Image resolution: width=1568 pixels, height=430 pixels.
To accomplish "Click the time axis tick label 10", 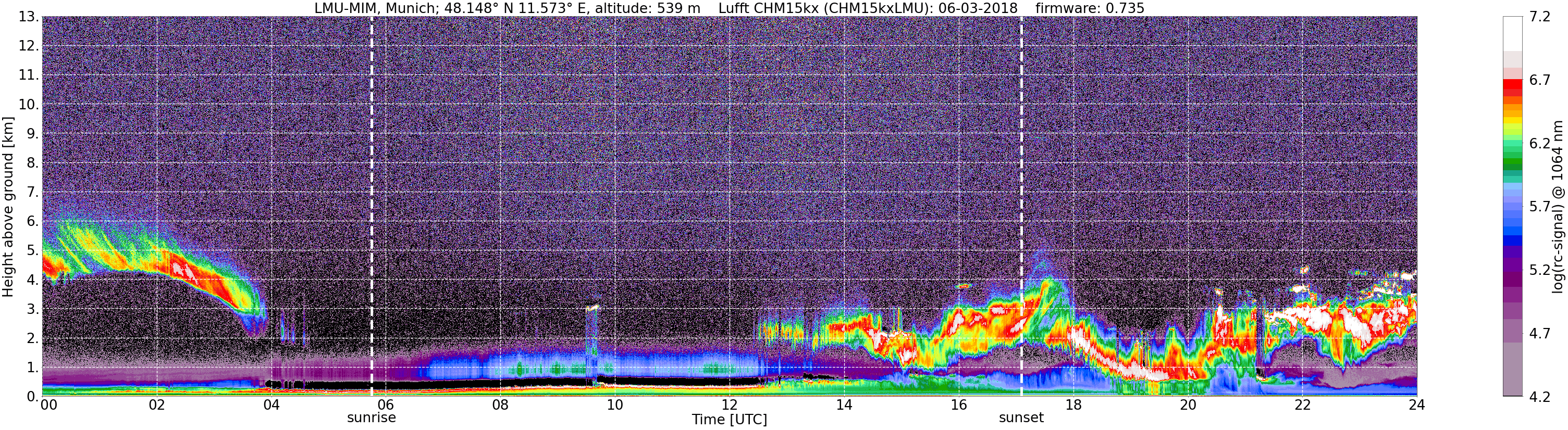I will (x=615, y=405).
